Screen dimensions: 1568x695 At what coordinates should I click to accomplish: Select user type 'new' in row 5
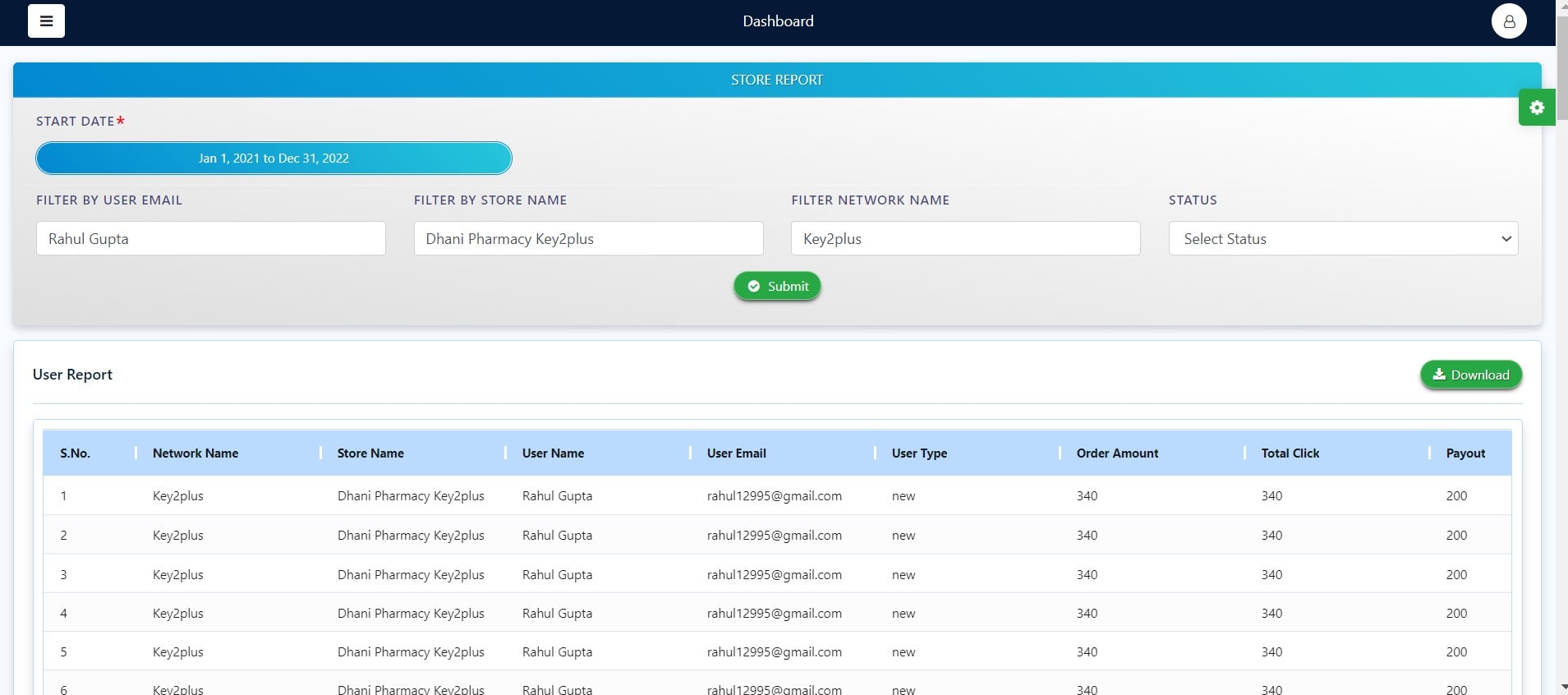[x=904, y=652]
